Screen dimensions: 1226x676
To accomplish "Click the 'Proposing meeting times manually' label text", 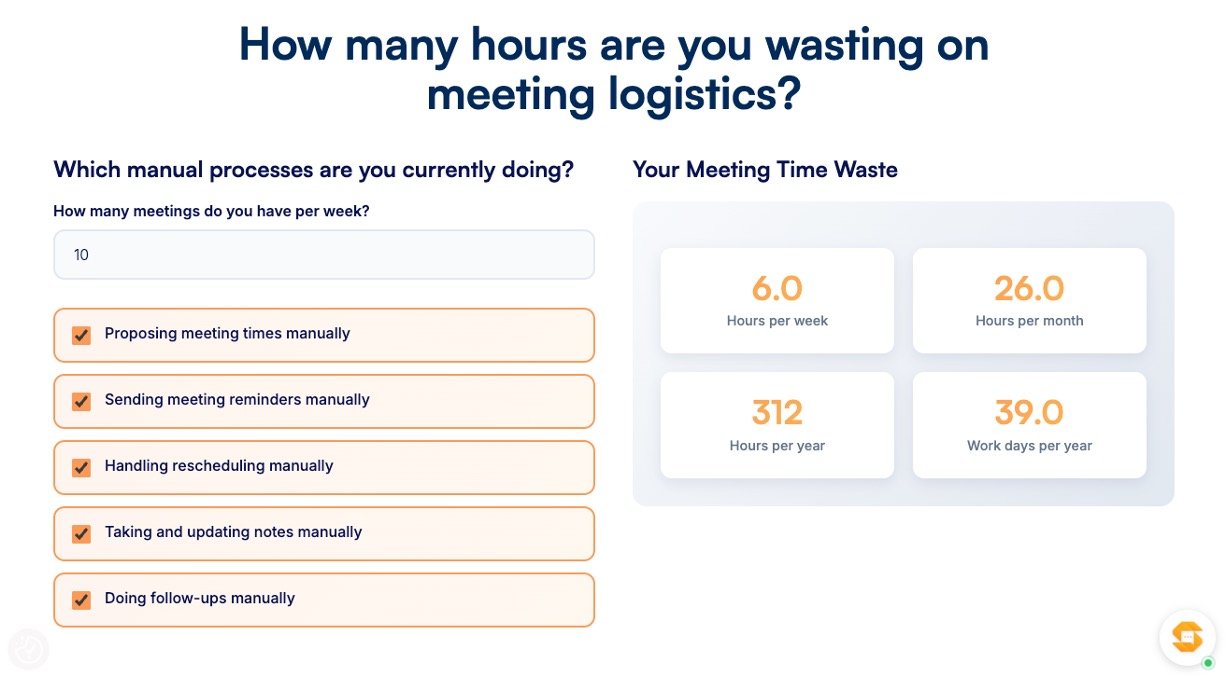I will pyautogui.click(x=227, y=334).
